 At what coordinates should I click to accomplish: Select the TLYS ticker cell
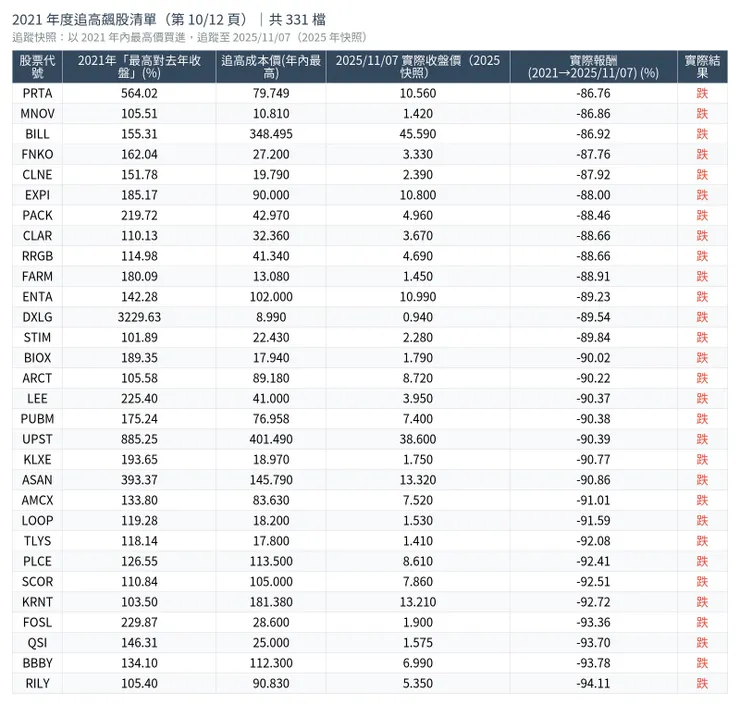click(x=37, y=541)
